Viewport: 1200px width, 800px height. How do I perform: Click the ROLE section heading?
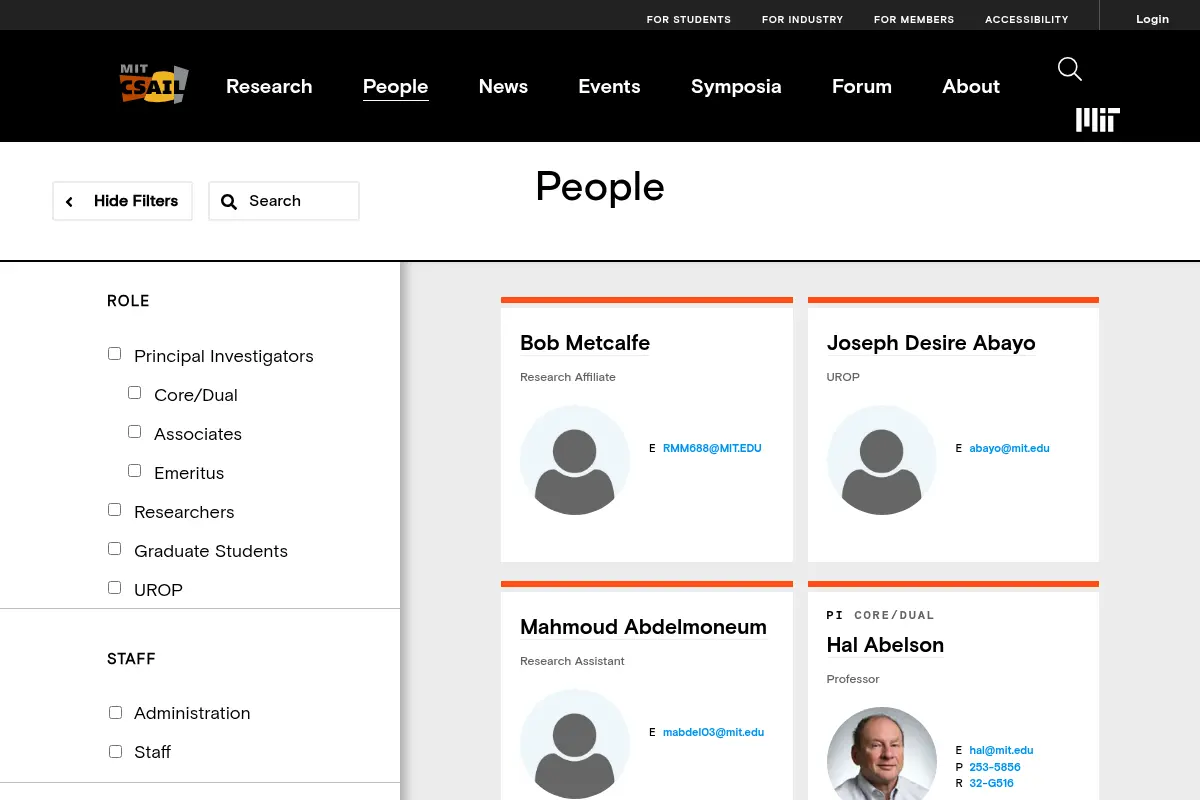click(128, 301)
